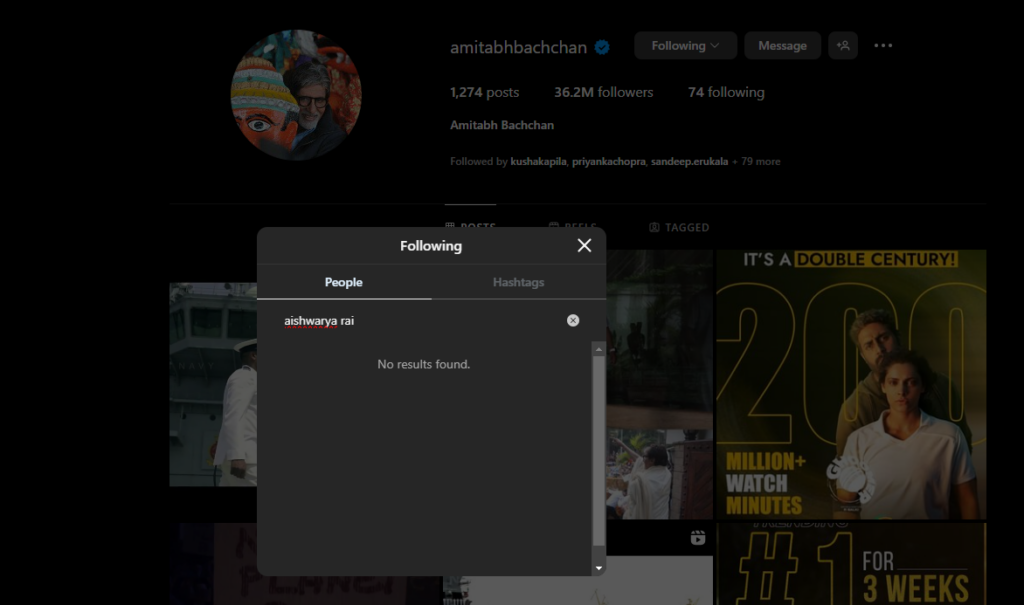This screenshot has height=605, width=1024.
Task: Open the 36.2M followers list
Action: [x=603, y=92]
